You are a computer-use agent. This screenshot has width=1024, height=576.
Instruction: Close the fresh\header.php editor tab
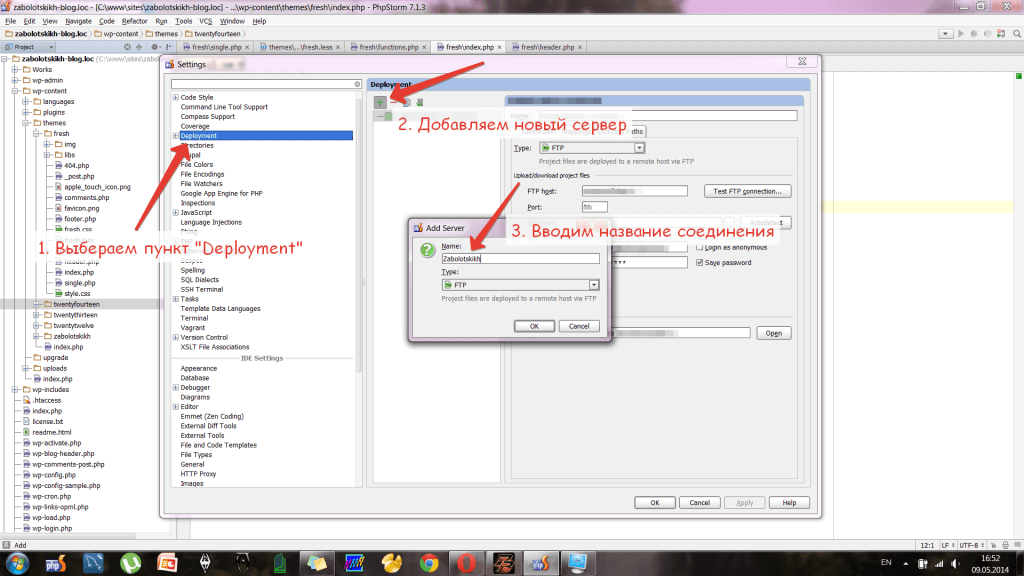(580, 47)
